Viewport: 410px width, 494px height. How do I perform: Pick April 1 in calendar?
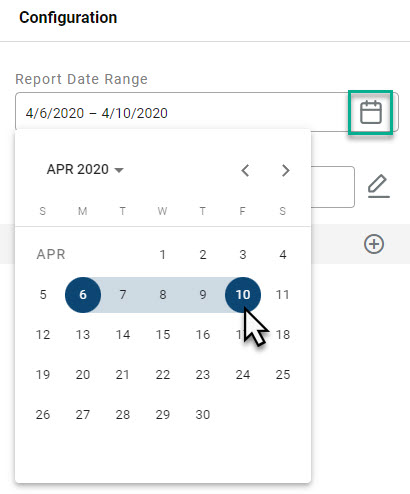click(163, 255)
